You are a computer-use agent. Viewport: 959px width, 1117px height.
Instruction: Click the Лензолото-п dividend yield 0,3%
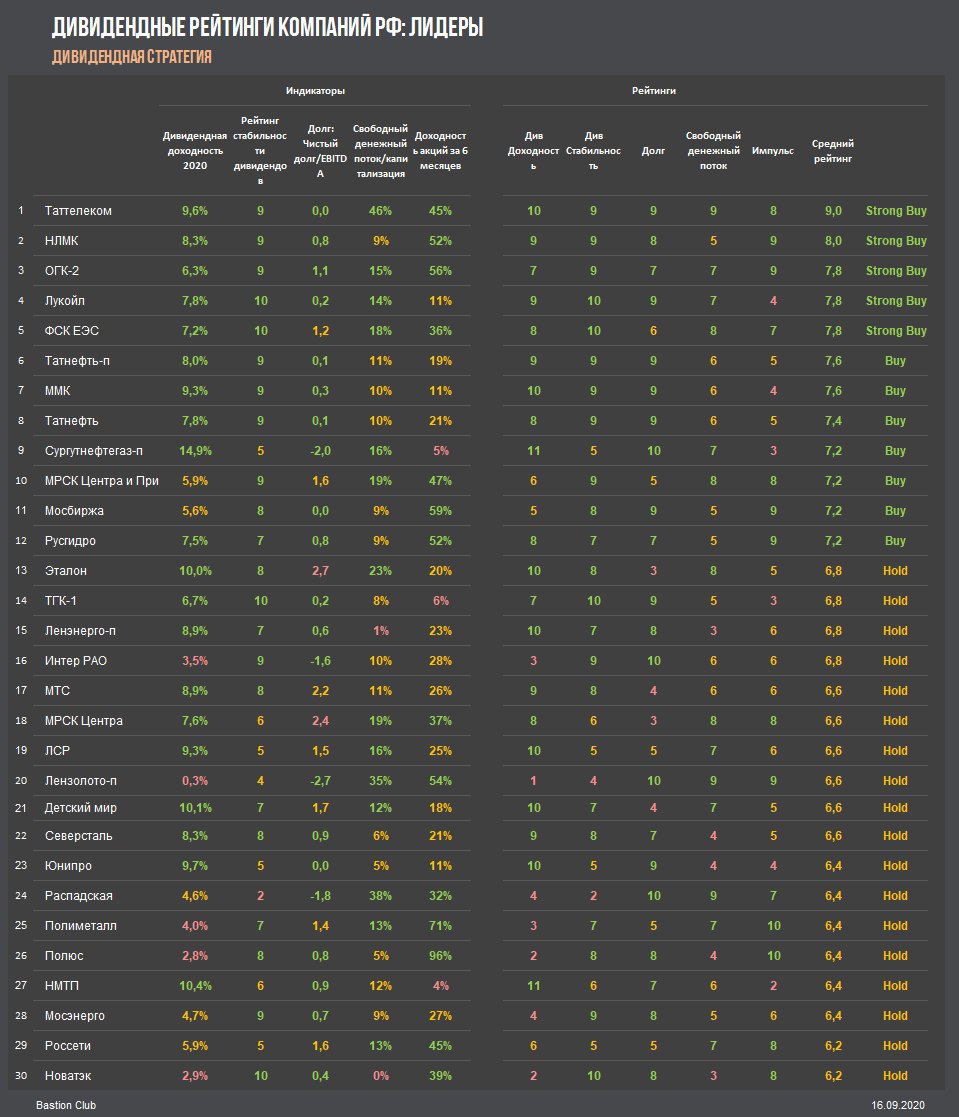pyautogui.click(x=195, y=781)
